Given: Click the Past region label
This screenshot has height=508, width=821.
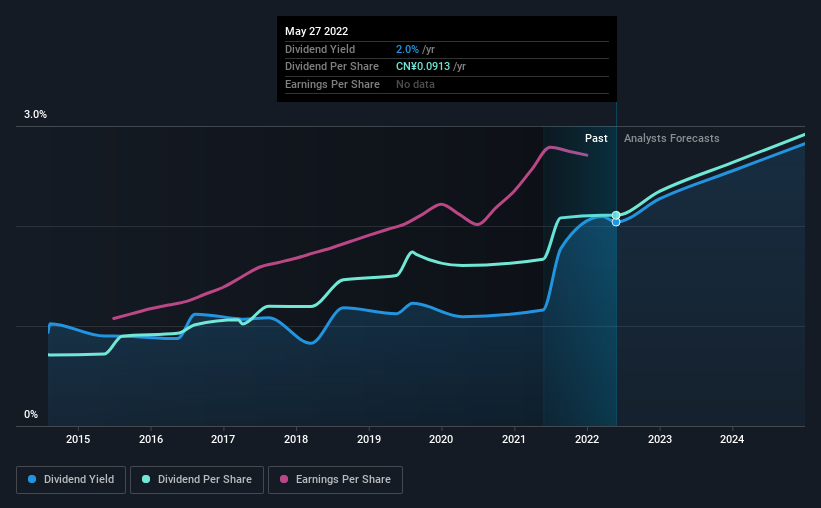Looking at the screenshot, I should tap(596, 138).
